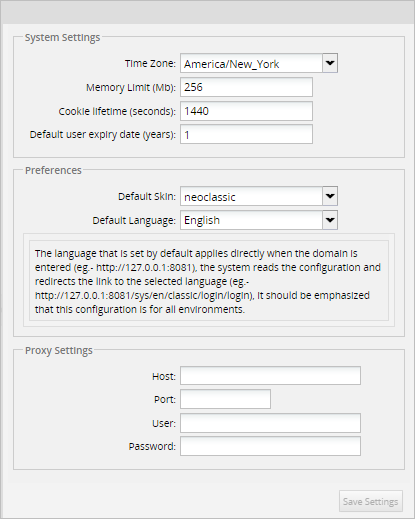Focus the Cookie lifetime (seconds) input

(246, 111)
